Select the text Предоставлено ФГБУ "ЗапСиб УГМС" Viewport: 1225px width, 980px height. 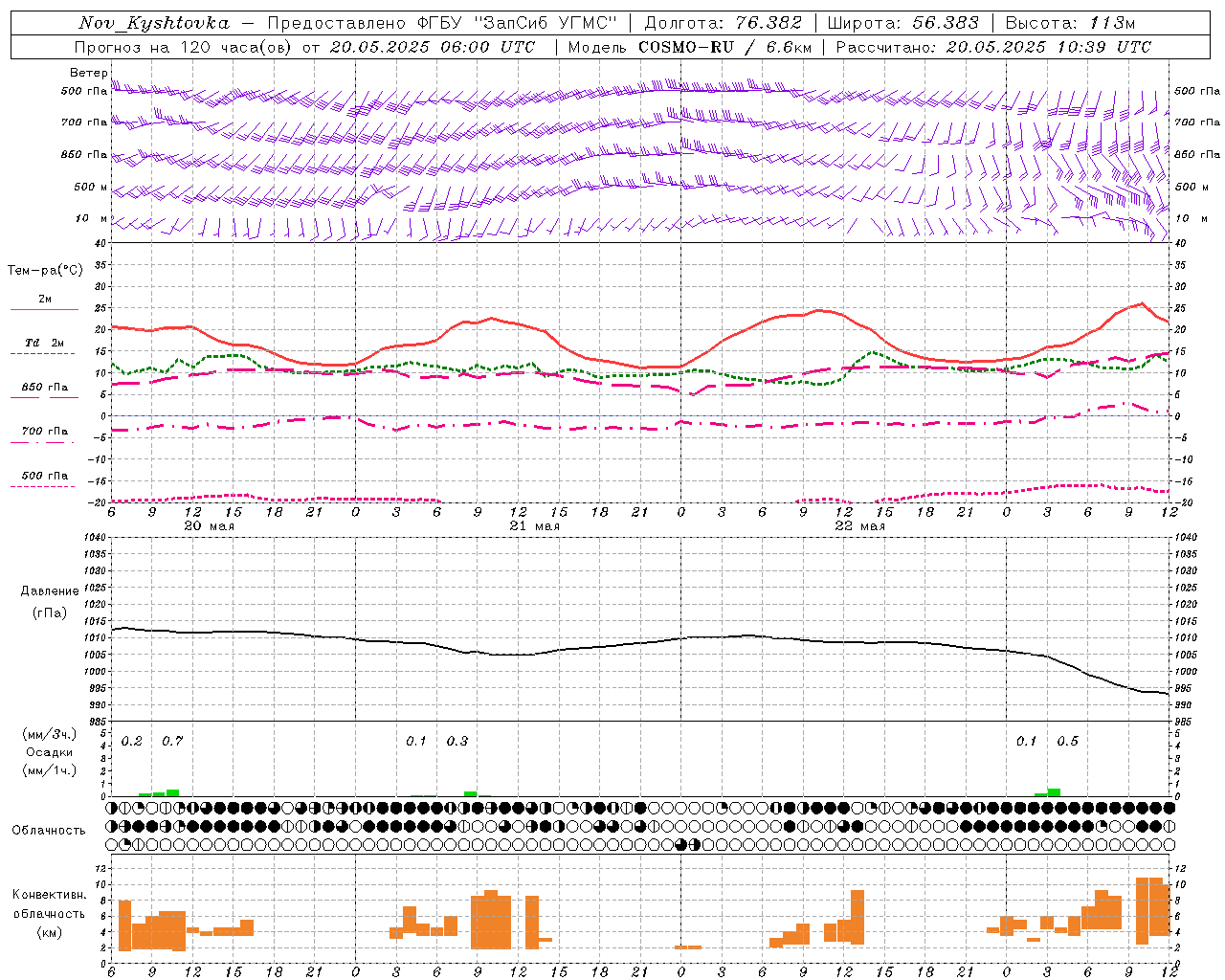(443, 23)
